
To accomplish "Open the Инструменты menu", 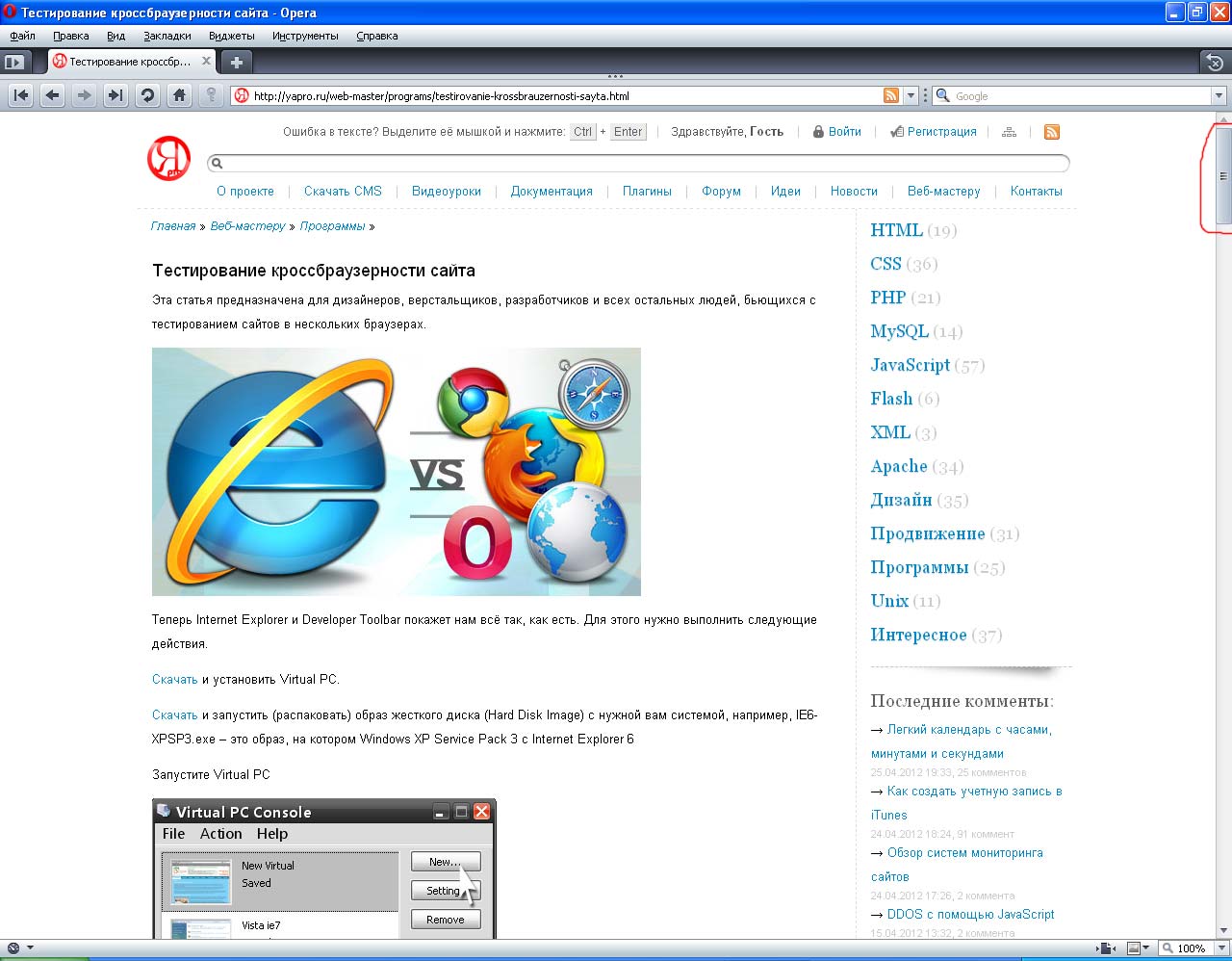I will click(305, 36).
